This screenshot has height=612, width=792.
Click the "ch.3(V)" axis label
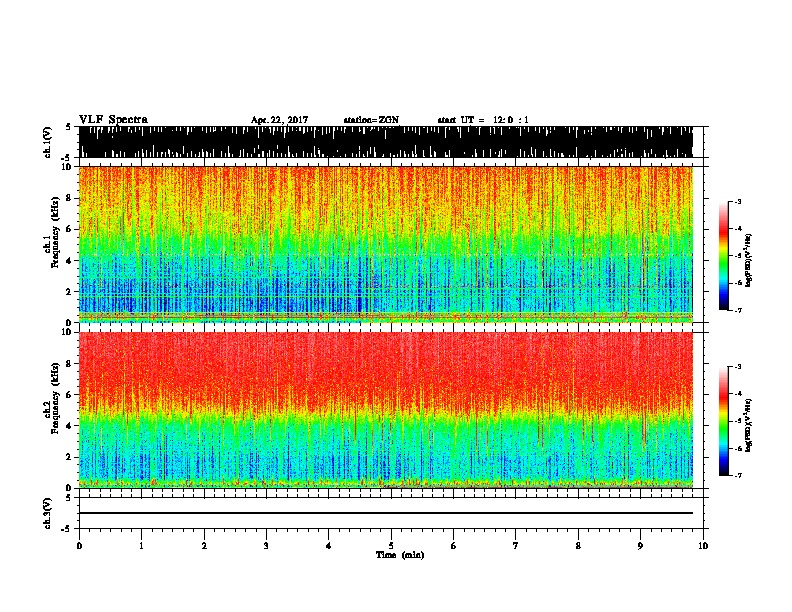click(47, 513)
